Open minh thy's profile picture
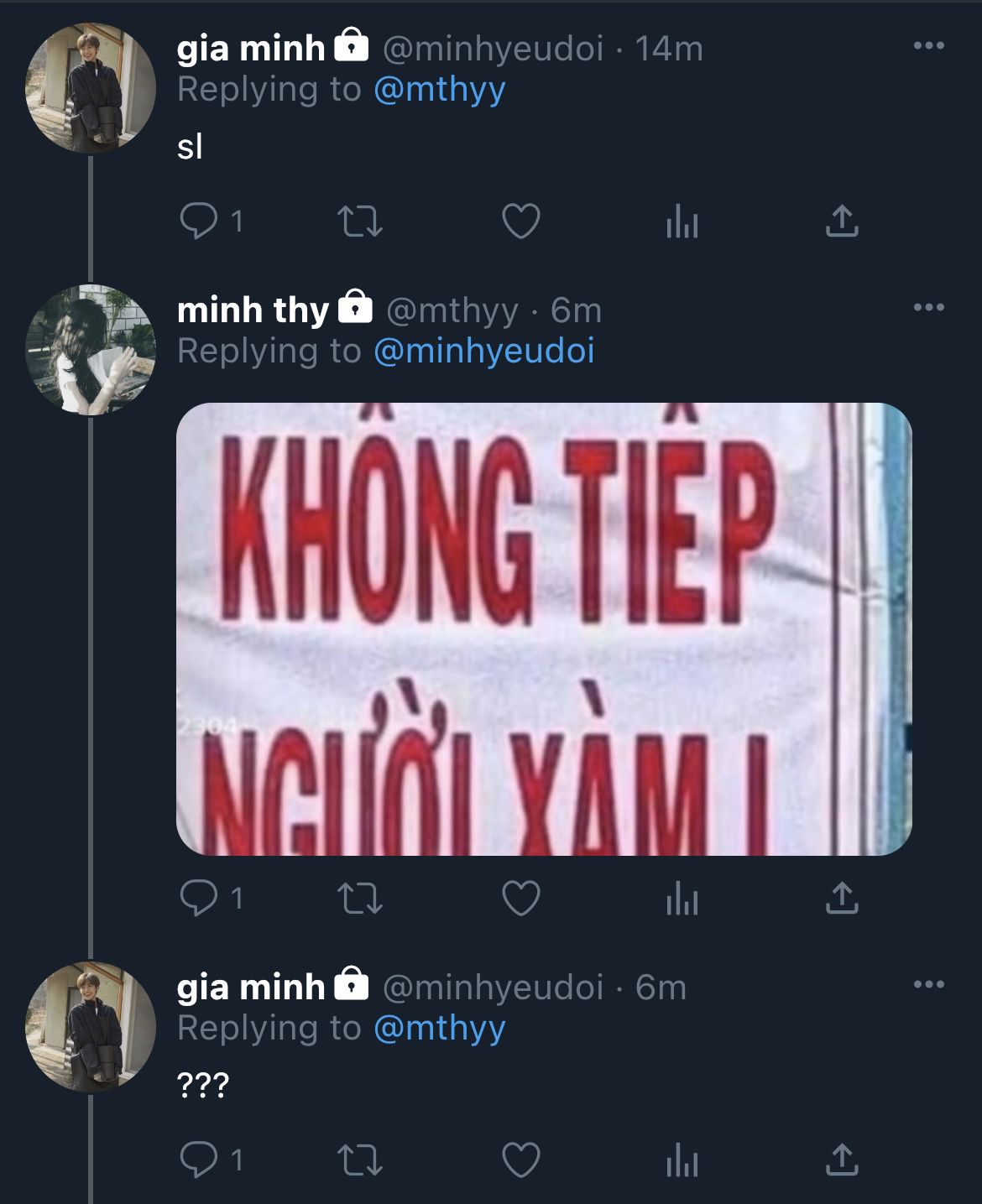Viewport: 982px width, 1204px height. 91,350
